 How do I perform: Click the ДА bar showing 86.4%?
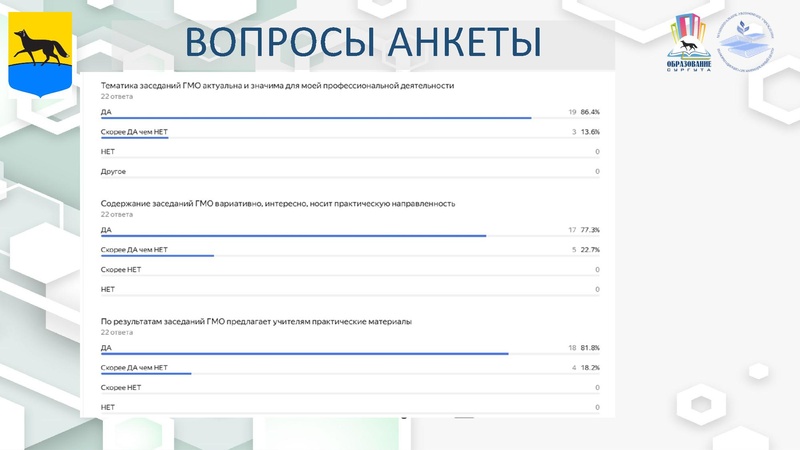316,118
